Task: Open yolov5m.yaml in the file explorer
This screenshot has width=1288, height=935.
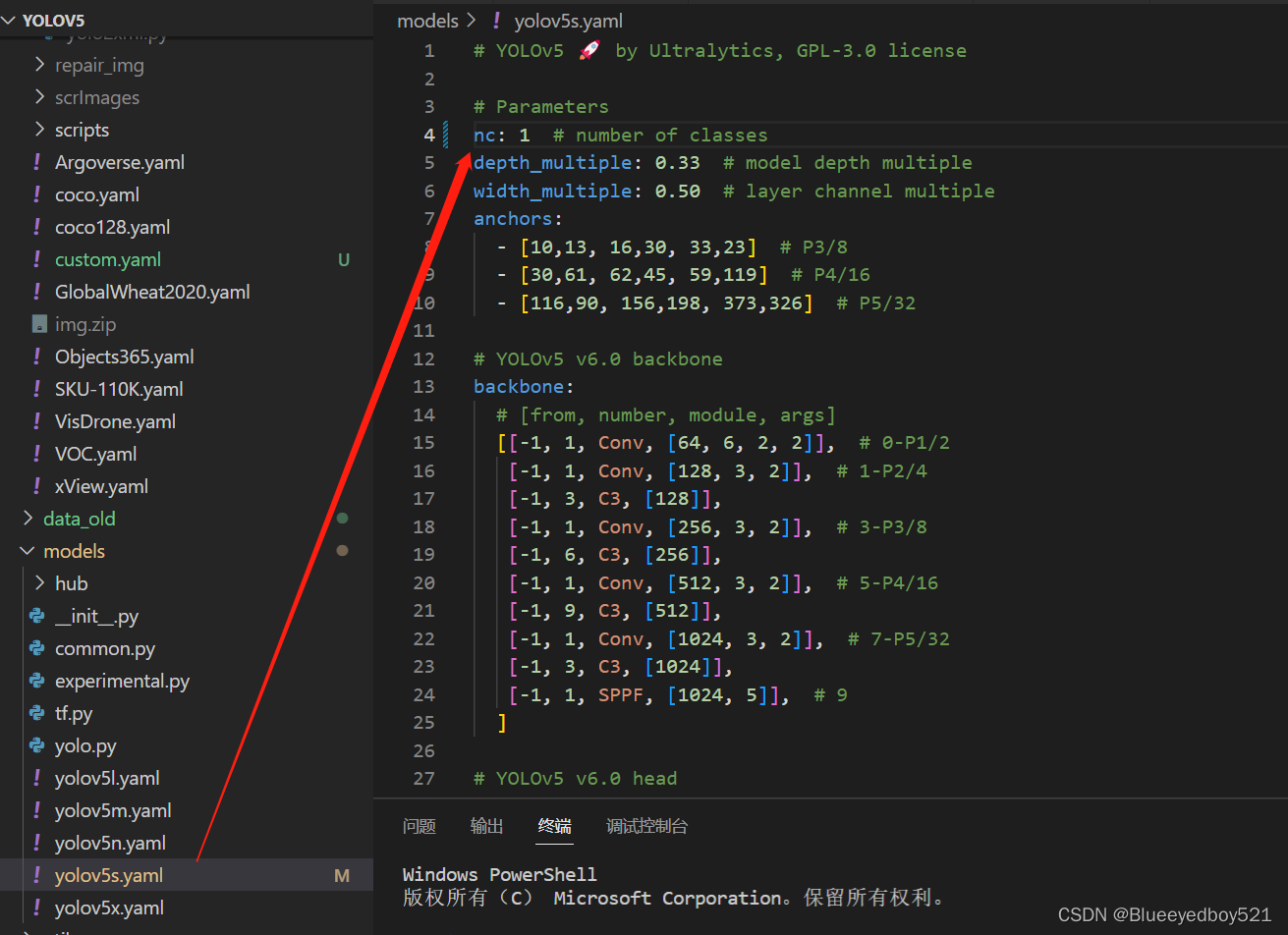Action: [x=113, y=810]
